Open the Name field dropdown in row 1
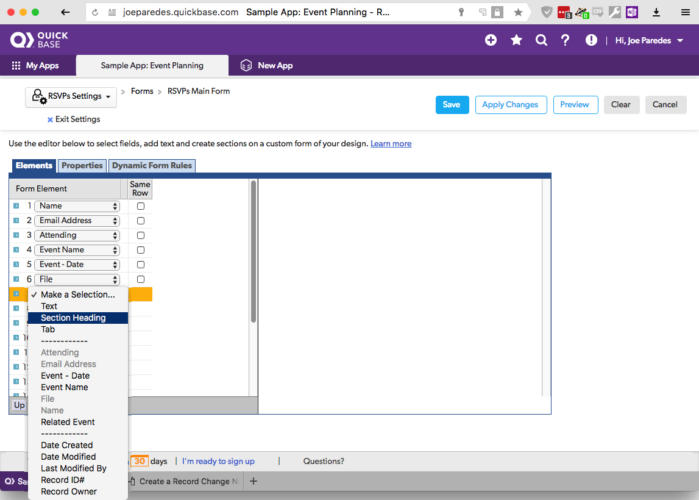Viewport: 699px width, 500px height. point(77,206)
